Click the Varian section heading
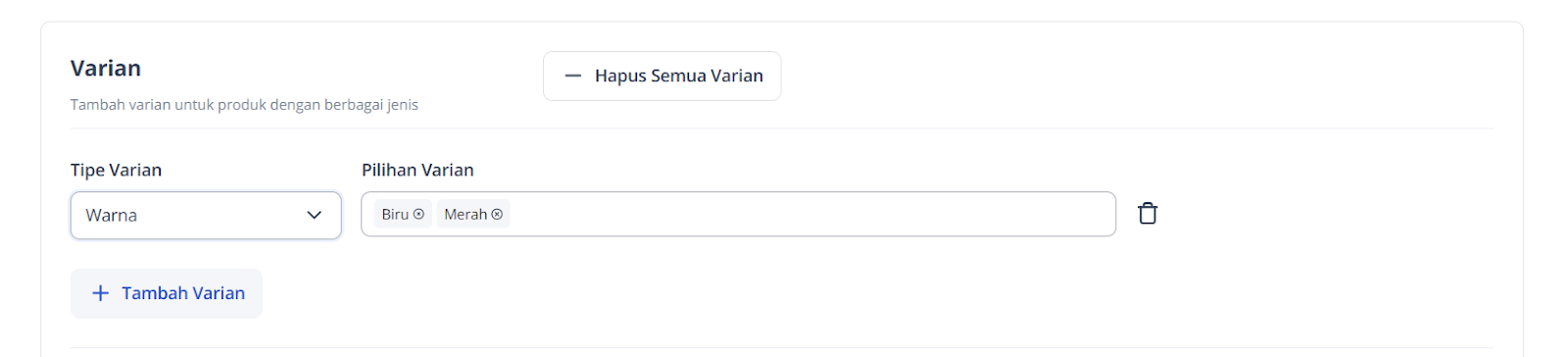Viewport: 1568px width, 357px height. click(x=106, y=68)
